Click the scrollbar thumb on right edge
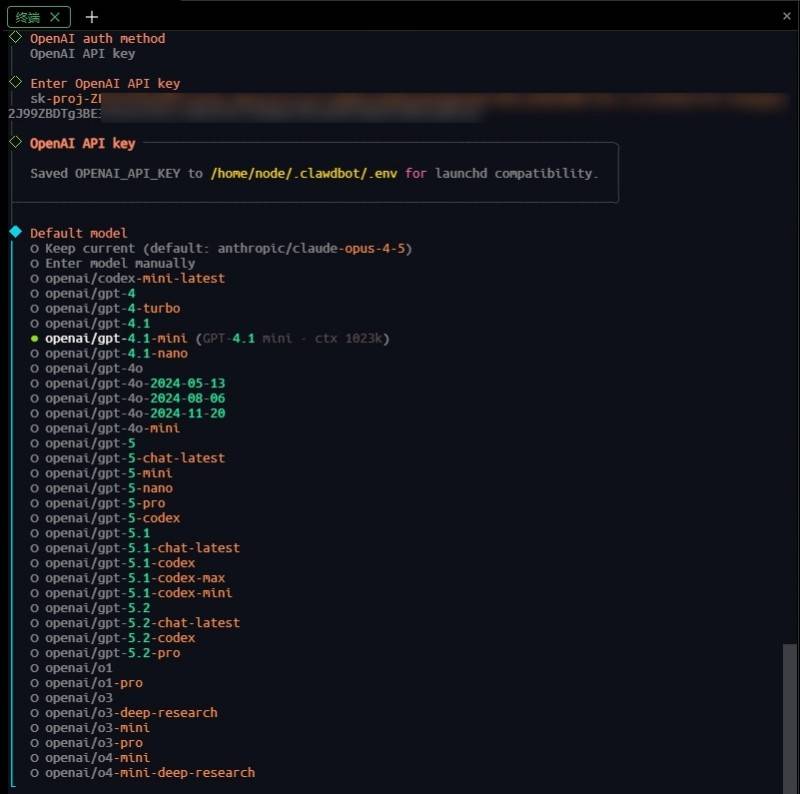The height and width of the screenshot is (794, 800). [790, 718]
